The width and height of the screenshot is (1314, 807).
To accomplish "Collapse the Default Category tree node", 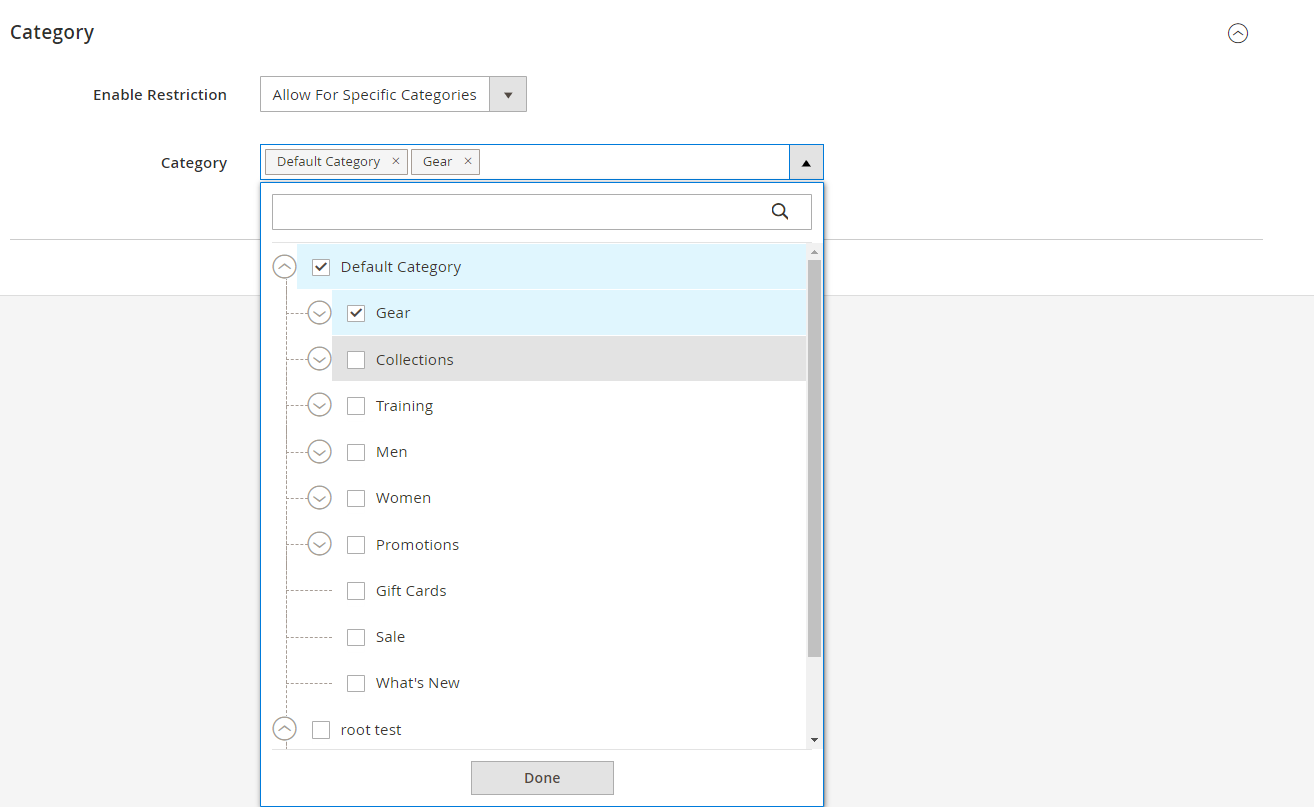I will (285, 267).
